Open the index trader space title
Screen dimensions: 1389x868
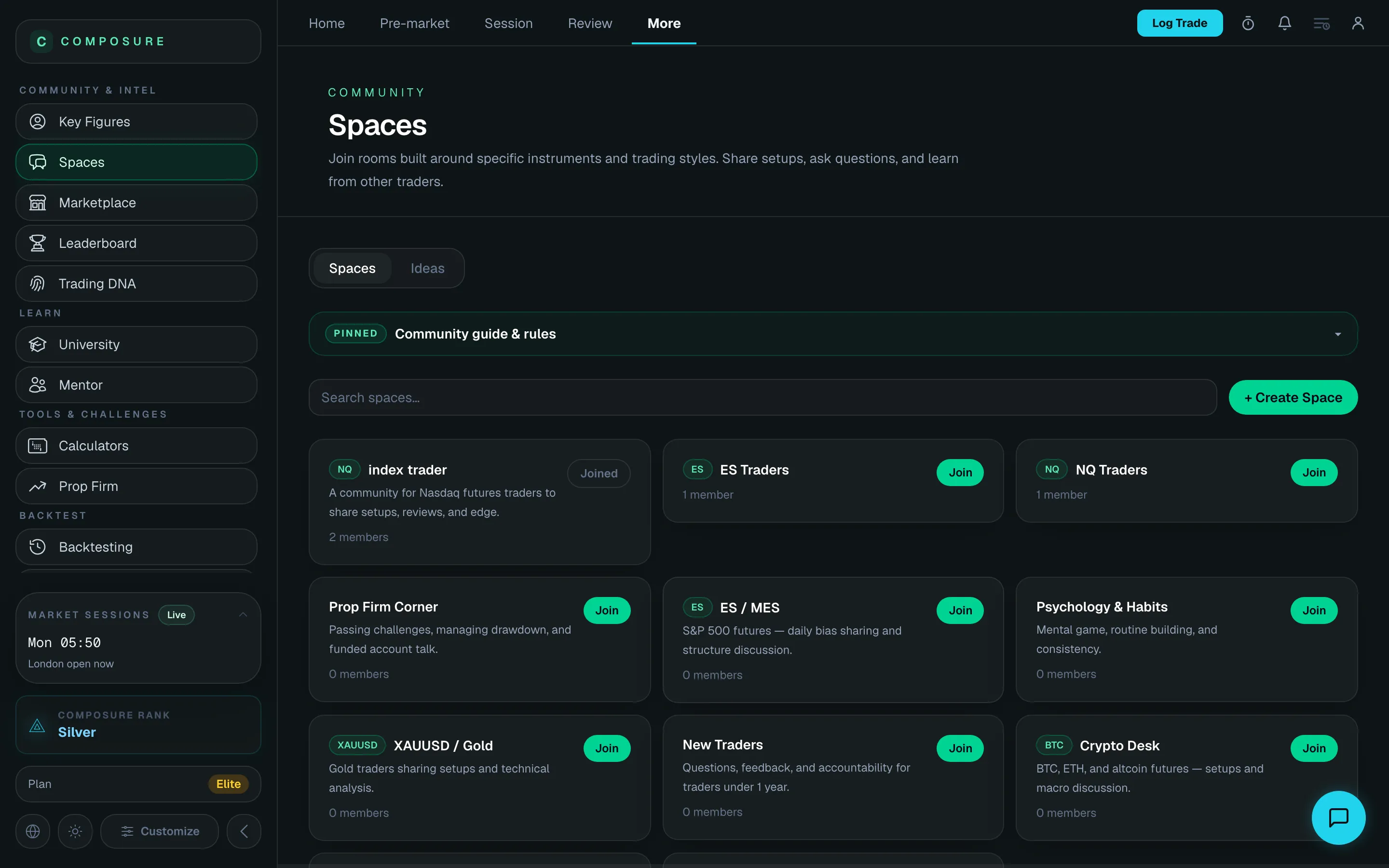408,470
